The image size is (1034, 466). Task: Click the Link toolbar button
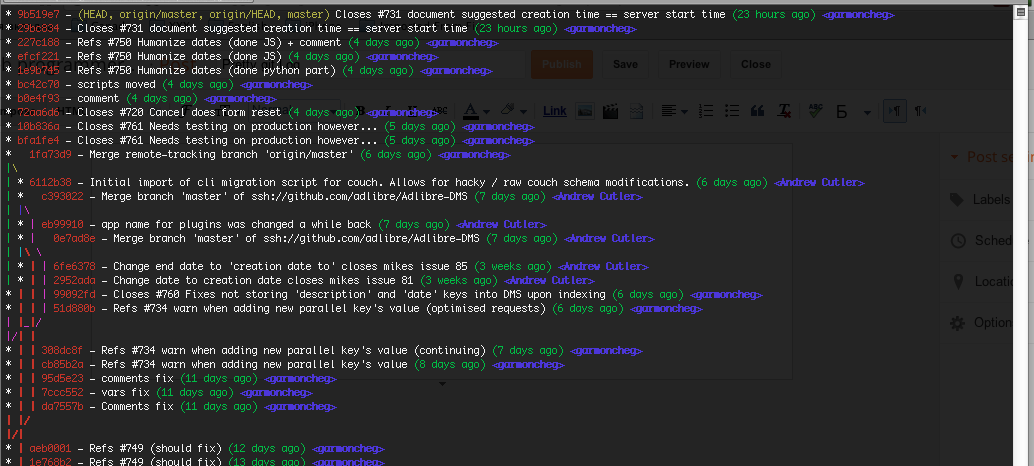tap(554, 110)
